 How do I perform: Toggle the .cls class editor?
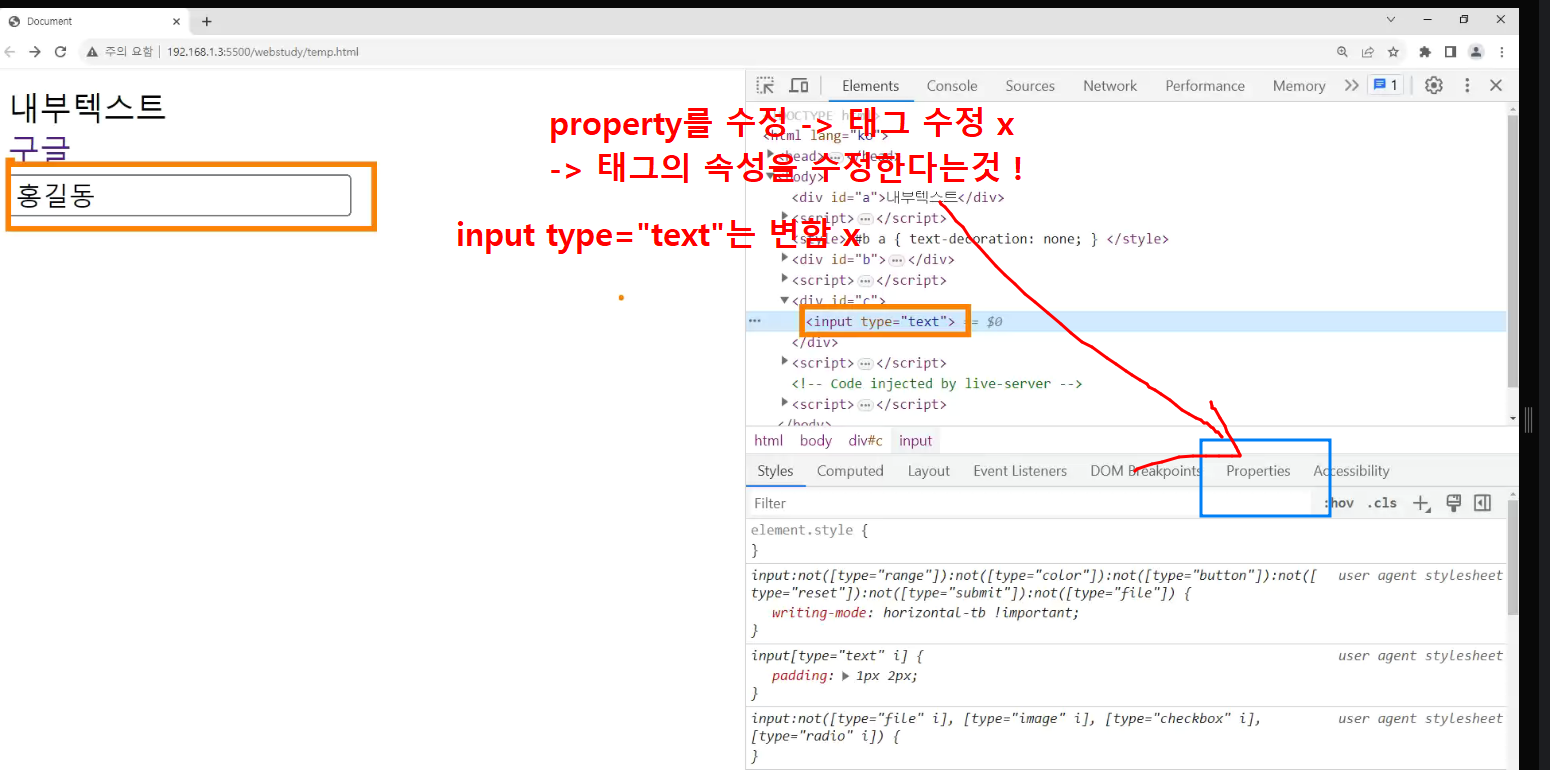click(1382, 503)
